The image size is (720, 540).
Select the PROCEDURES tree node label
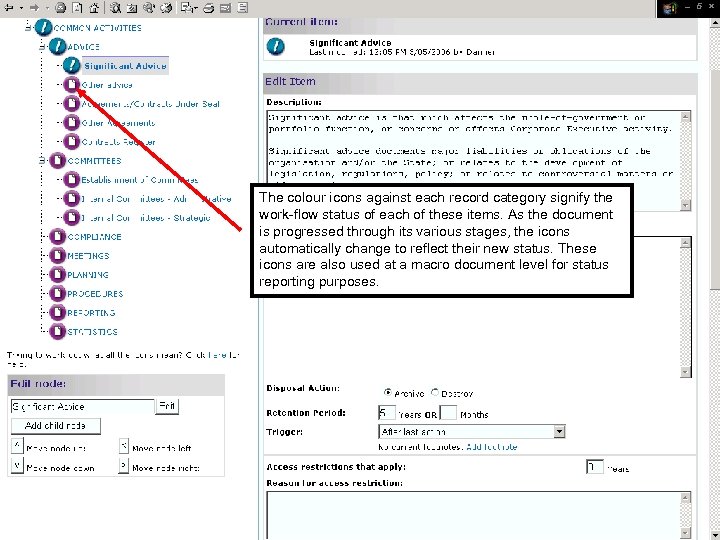[x=95, y=294]
